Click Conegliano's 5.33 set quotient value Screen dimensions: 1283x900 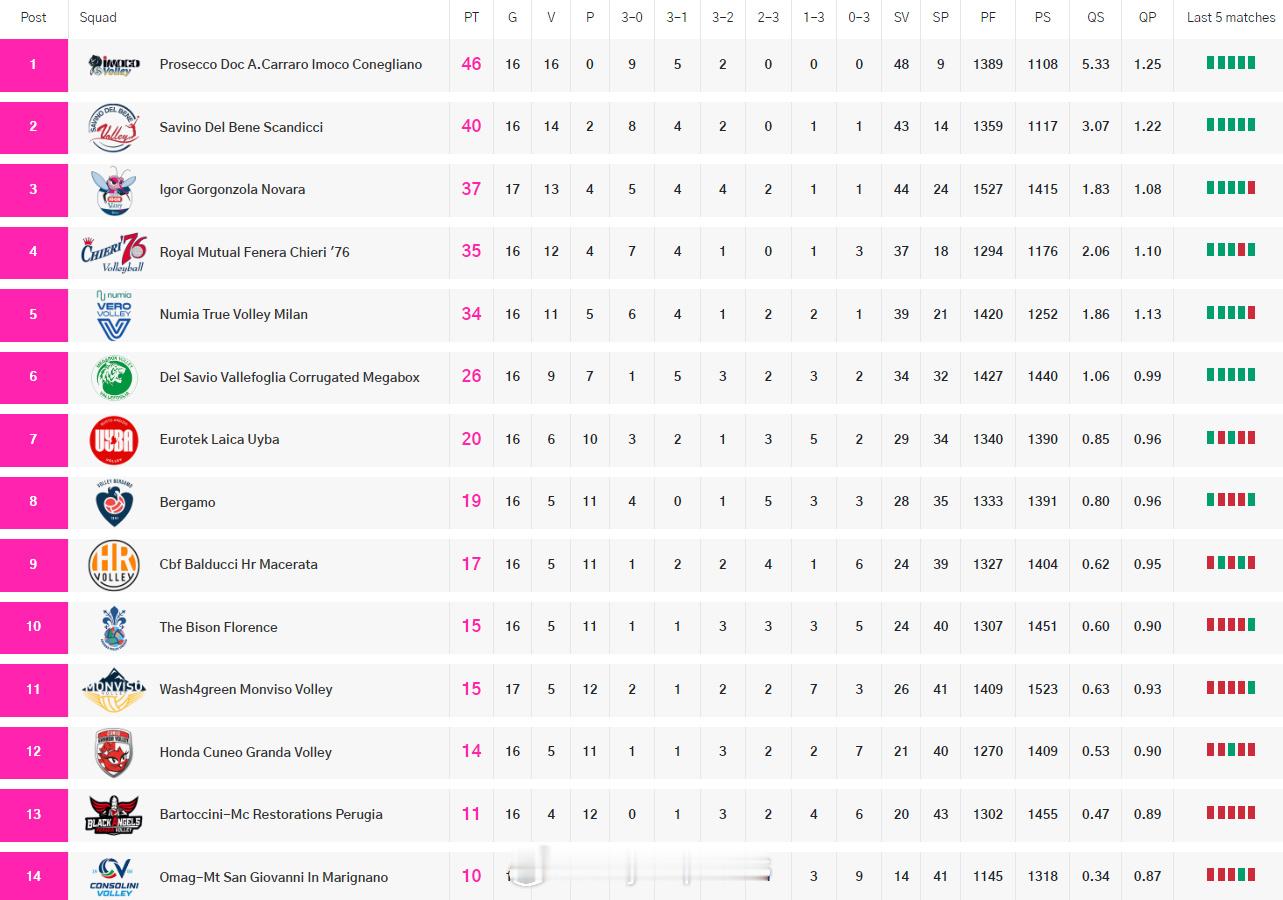pyautogui.click(x=1096, y=64)
